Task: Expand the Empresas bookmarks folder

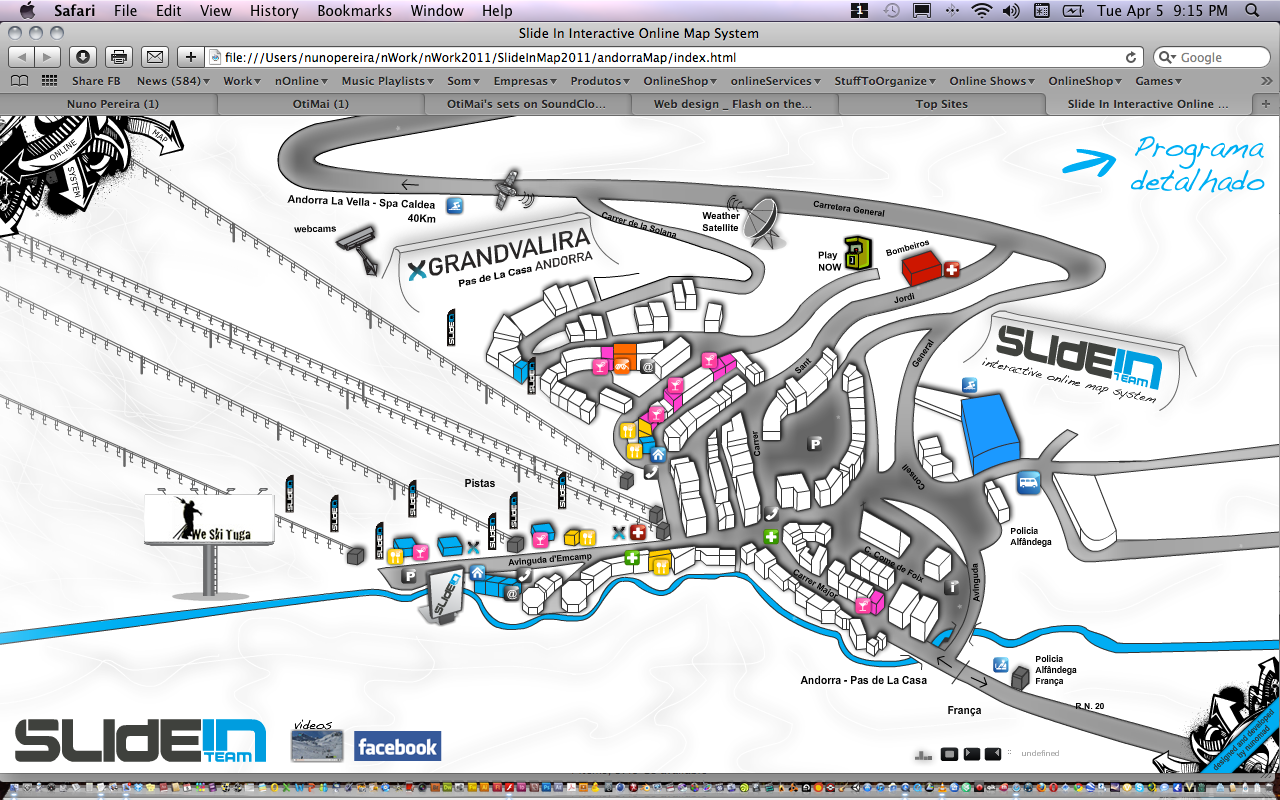Action: pyautogui.click(x=525, y=81)
